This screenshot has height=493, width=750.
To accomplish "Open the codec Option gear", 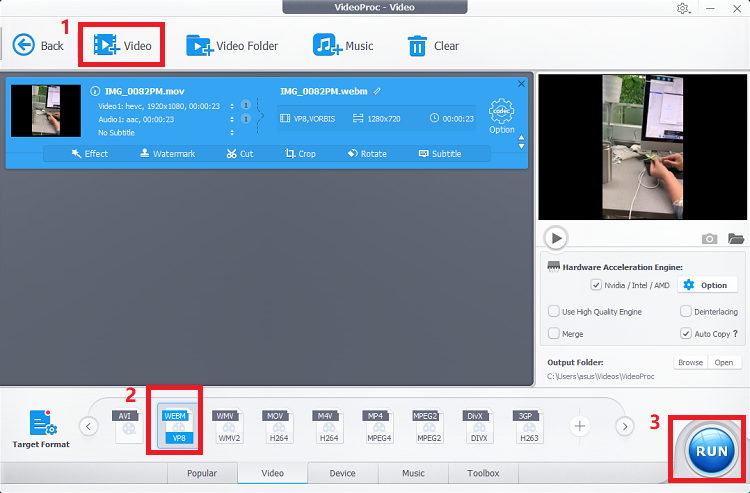I will click(x=501, y=116).
